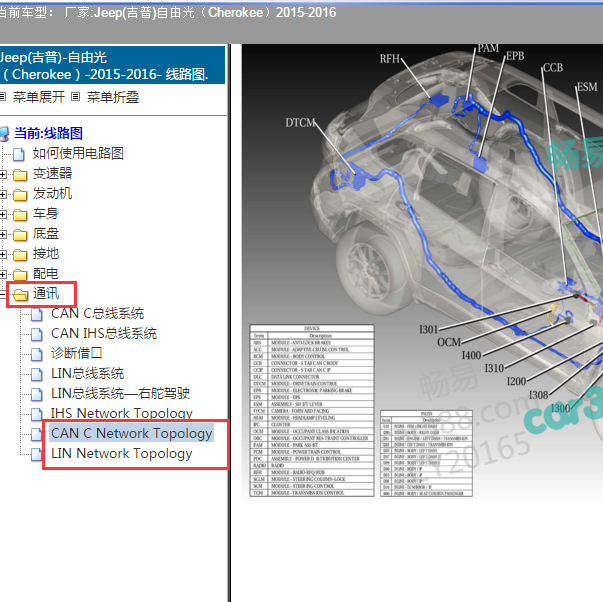Click the 接地 folder icon
The height and width of the screenshot is (602, 603).
[x=20, y=255]
